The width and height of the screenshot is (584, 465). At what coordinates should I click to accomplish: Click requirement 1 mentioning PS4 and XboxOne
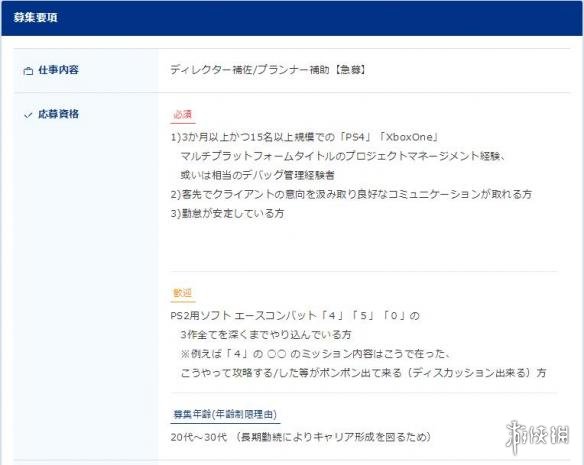coord(304,137)
